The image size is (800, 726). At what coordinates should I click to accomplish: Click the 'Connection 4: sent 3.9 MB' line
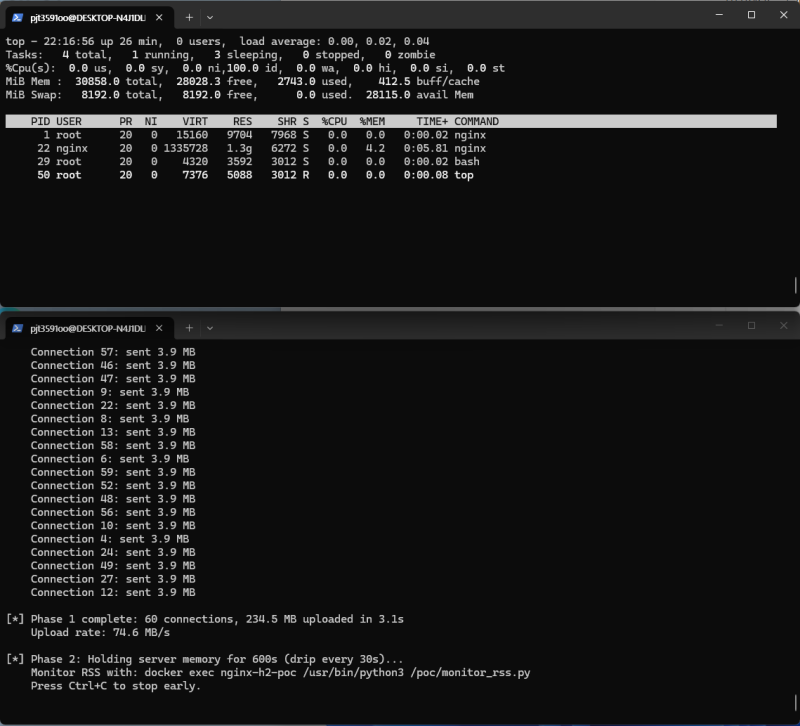point(110,539)
